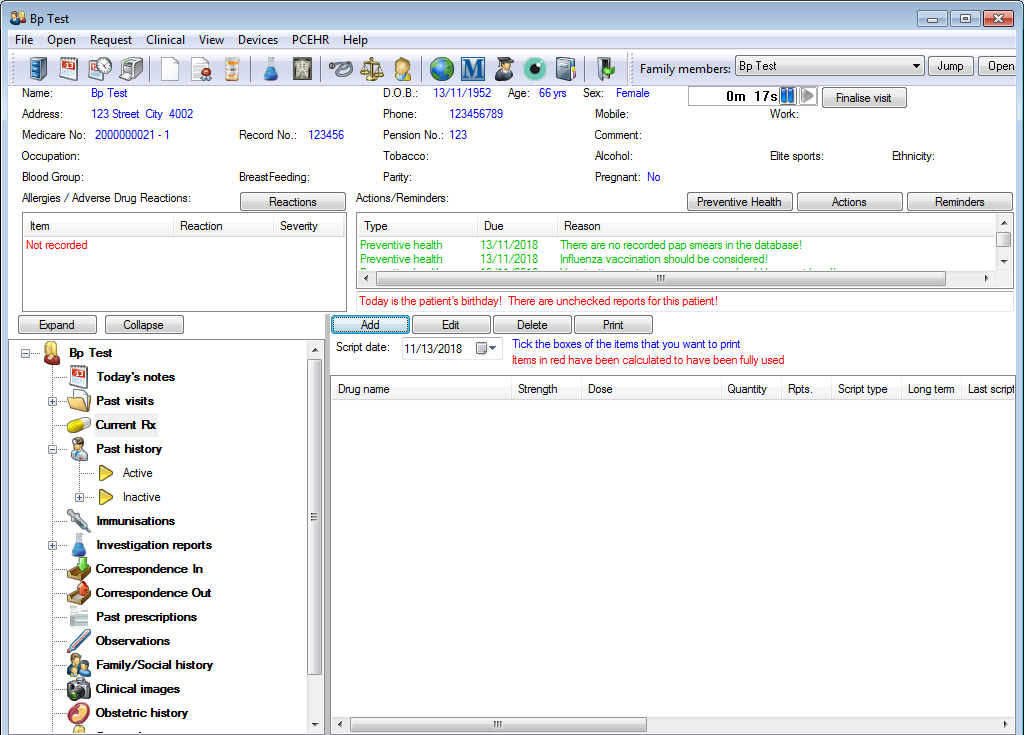Open the blue M drug reference icon
This screenshot has height=735, width=1024.
(473, 68)
